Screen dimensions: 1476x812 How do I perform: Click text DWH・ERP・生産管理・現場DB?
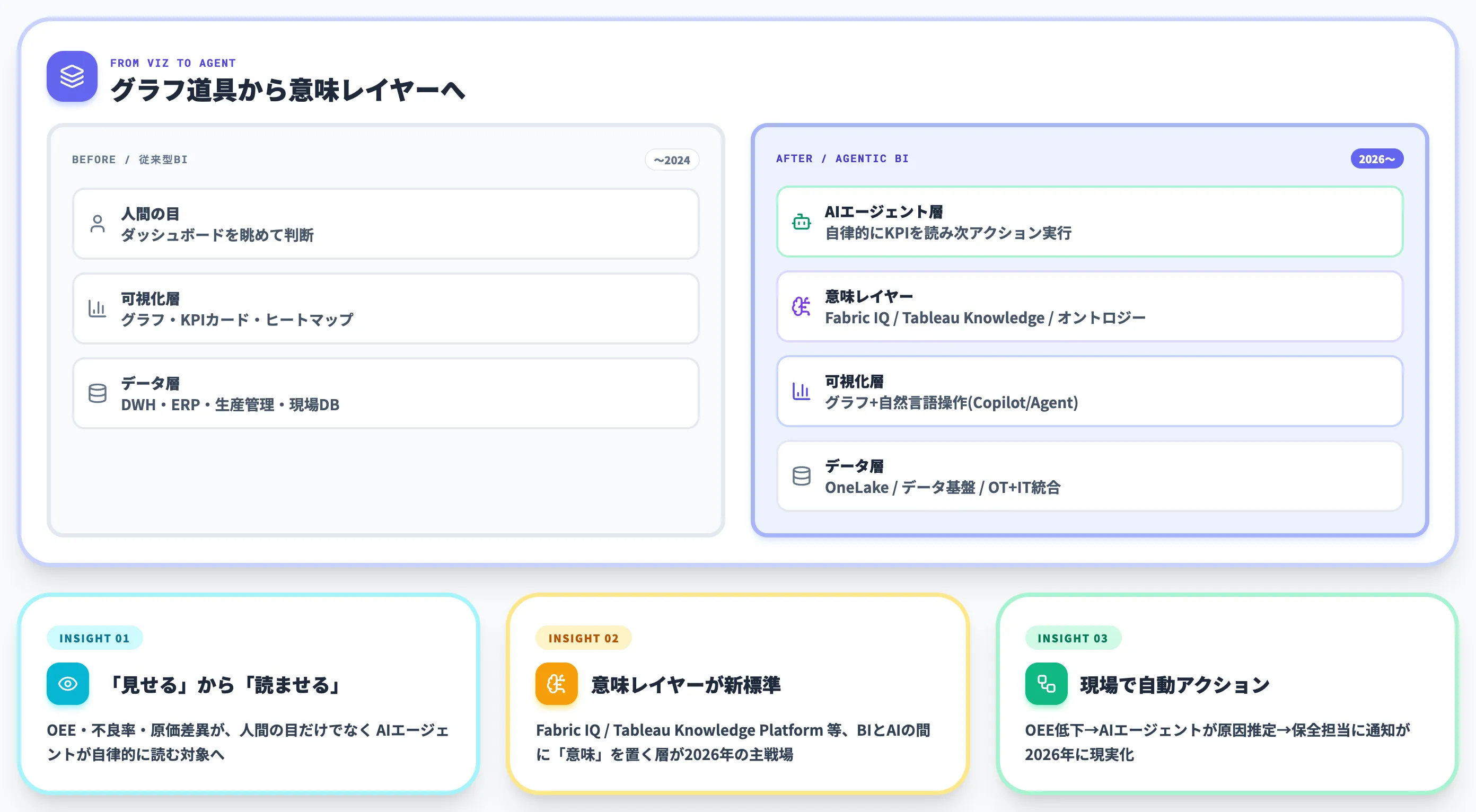[230, 405]
